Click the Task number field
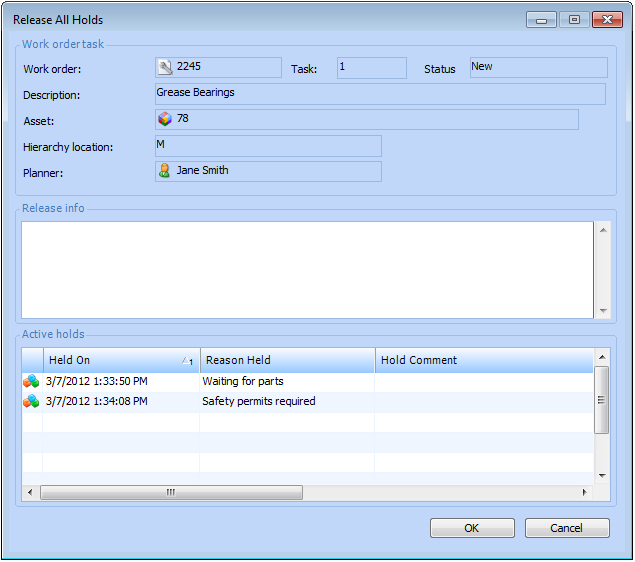 371,68
